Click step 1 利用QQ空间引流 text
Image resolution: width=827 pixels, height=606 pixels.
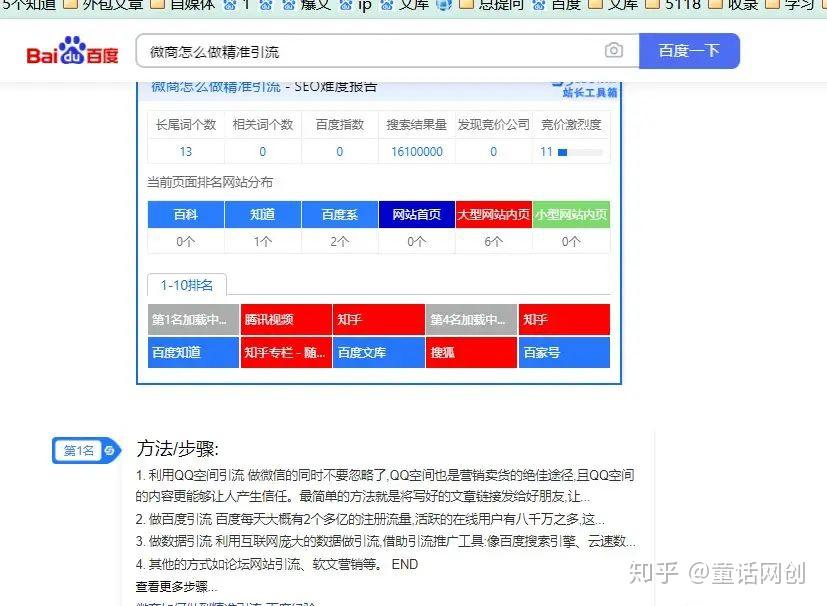(385, 486)
